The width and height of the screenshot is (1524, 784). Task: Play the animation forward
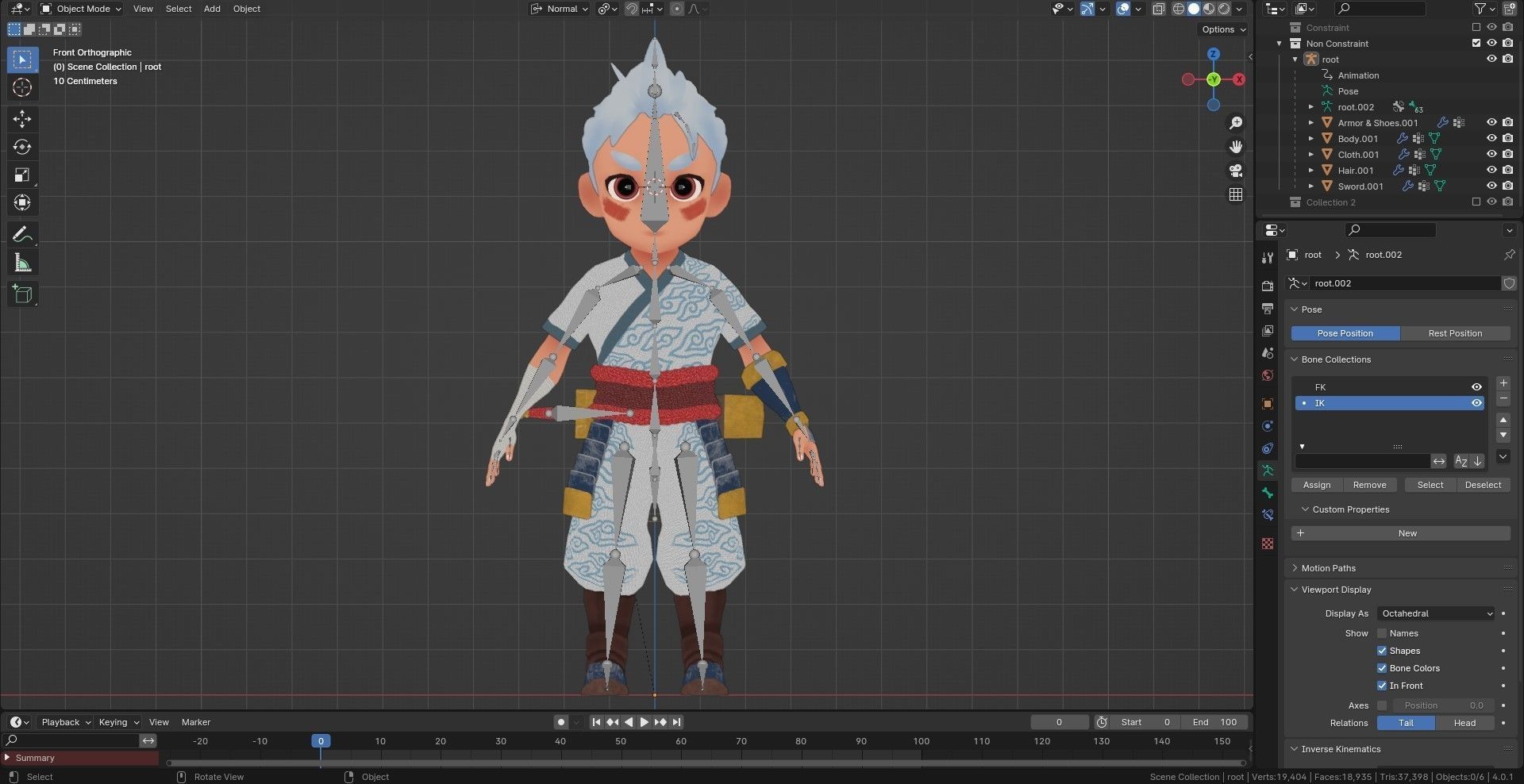click(x=645, y=722)
